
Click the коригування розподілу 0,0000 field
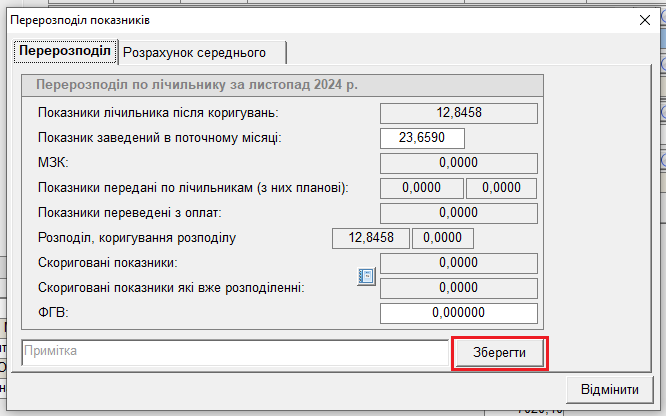(x=443, y=238)
